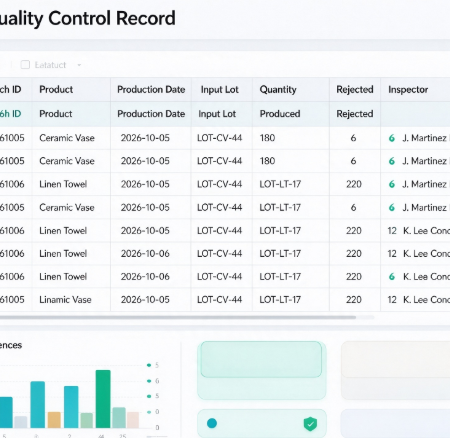Click the 2026-10-06 date in the row with 12 K. Lee
The height and width of the screenshot is (438, 450).
point(145,254)
